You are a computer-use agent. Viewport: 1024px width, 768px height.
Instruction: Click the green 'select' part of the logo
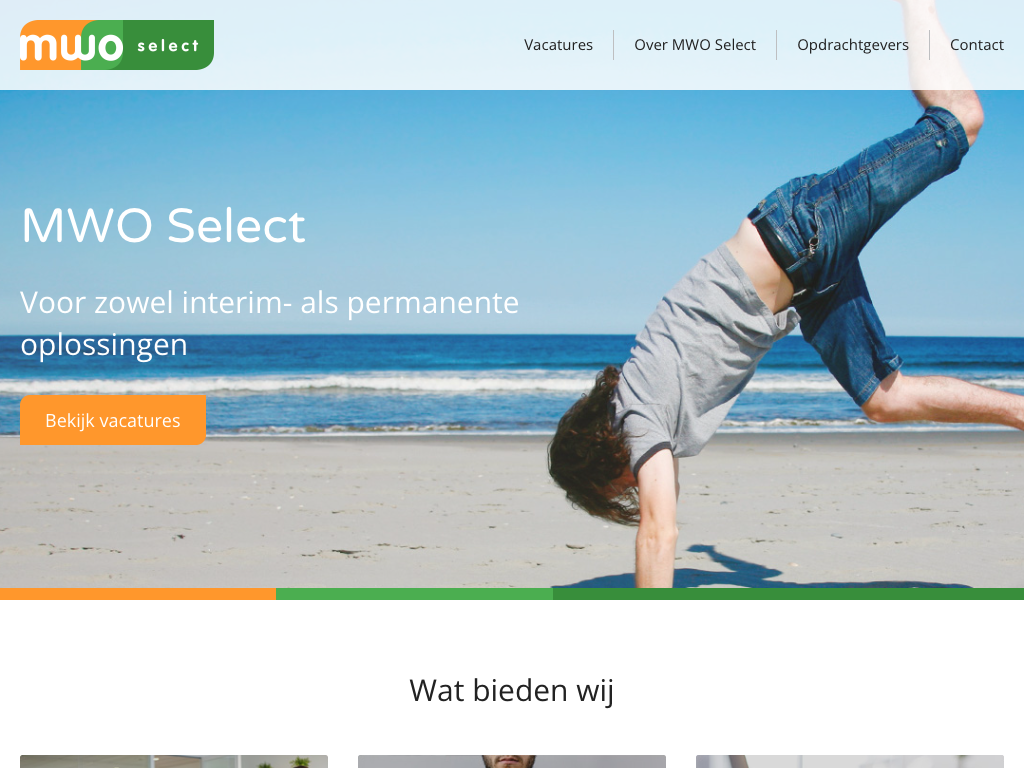click(168, 45)
